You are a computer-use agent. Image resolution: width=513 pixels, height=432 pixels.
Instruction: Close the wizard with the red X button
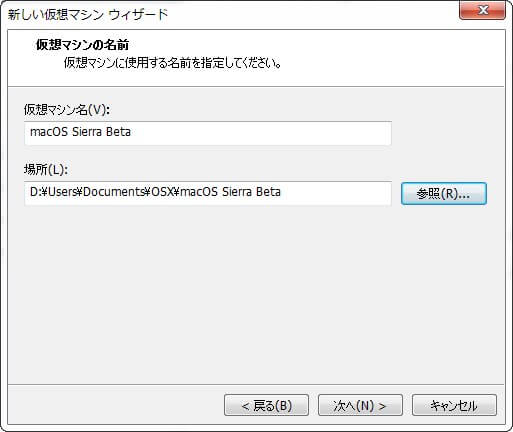(482, 10)
